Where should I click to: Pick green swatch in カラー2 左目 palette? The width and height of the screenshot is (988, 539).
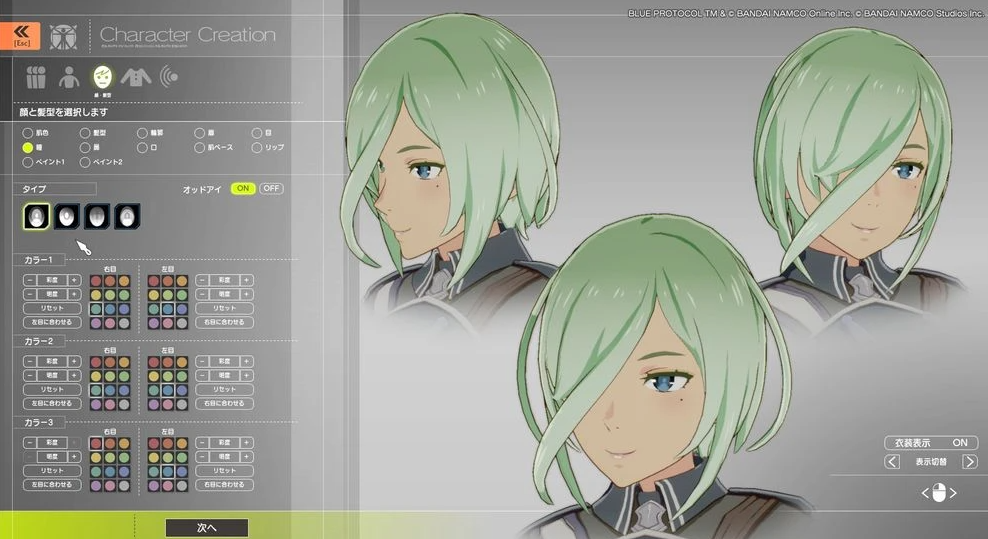point(182,376)
